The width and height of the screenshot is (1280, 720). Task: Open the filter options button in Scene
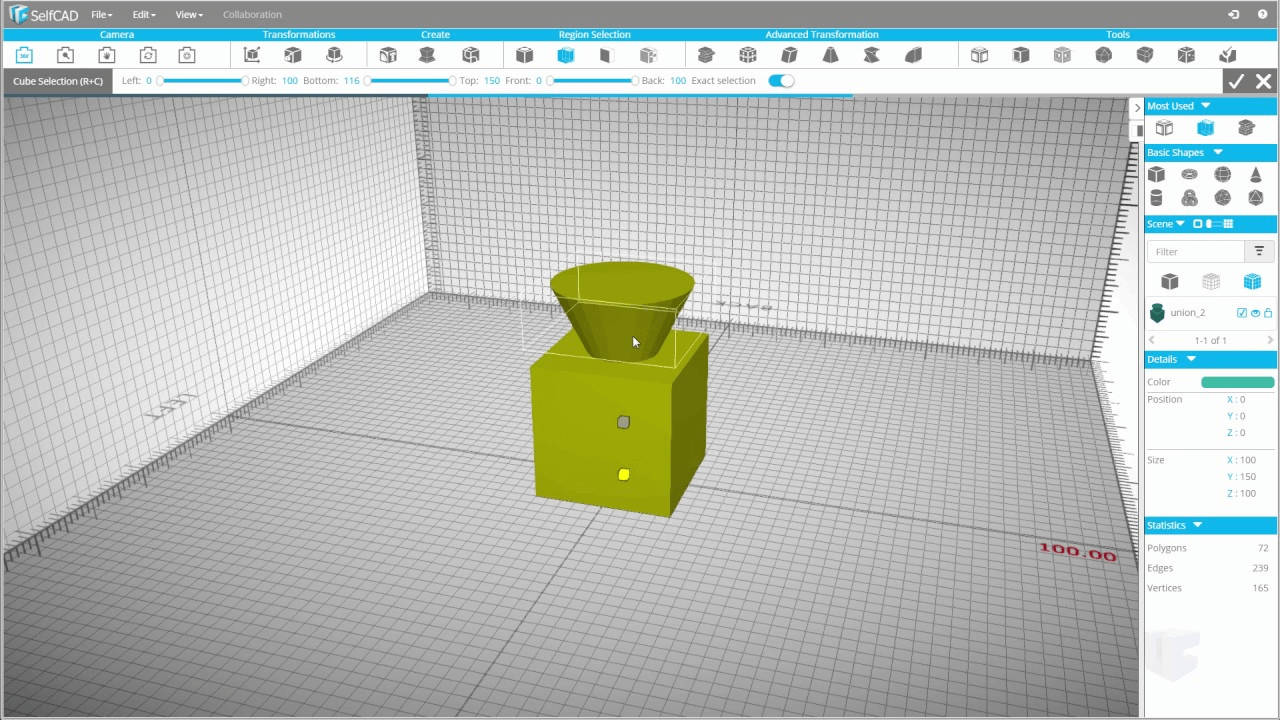click(1259, 251)
